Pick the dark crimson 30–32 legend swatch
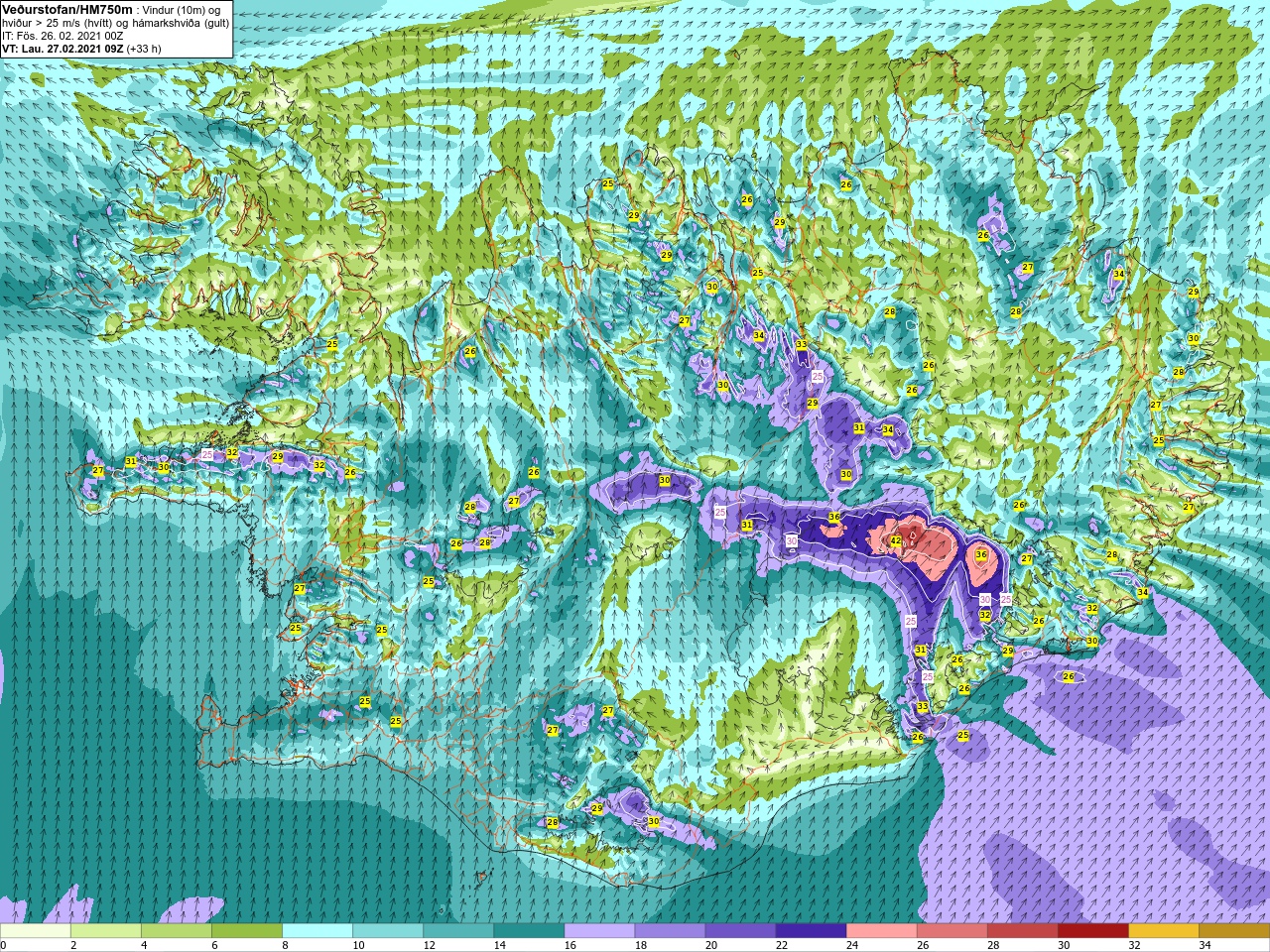The width and height of the screenshot is (1270, 952). (1092, 931)
